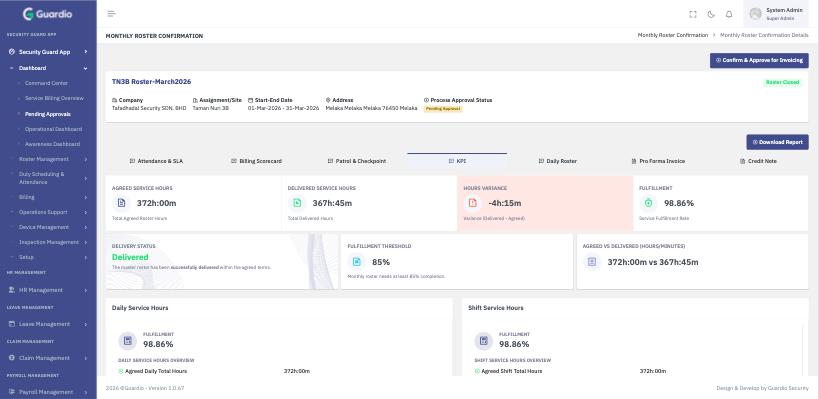
Task: Go to Command Center
Action: point(46,83)
